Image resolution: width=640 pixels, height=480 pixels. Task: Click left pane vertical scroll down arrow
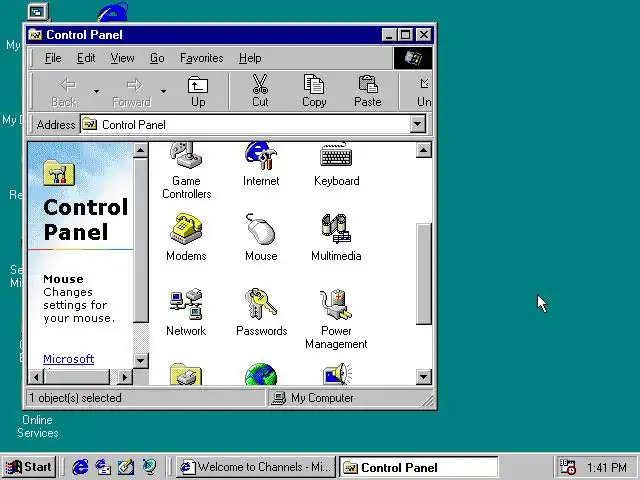(x=140, y=360)
